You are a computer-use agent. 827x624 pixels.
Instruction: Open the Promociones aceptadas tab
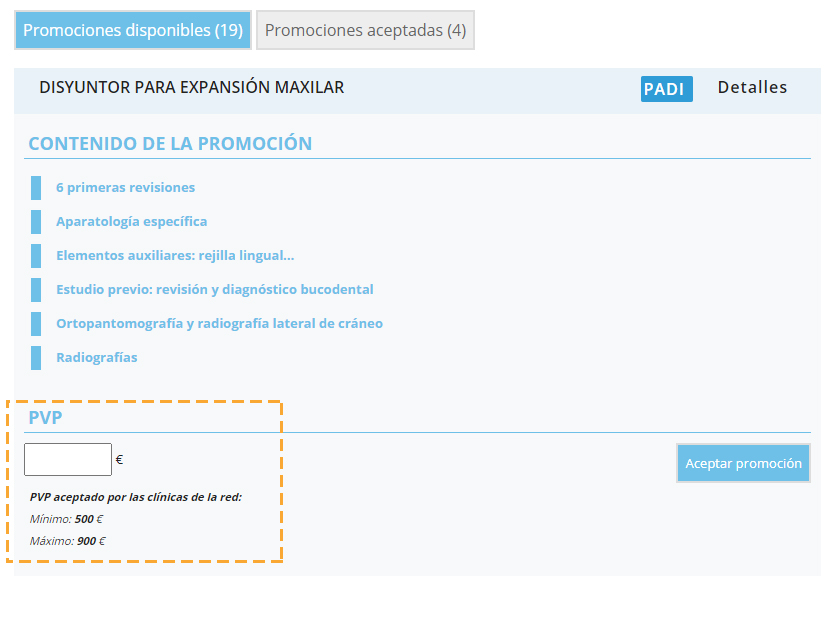tap(365, 30)
